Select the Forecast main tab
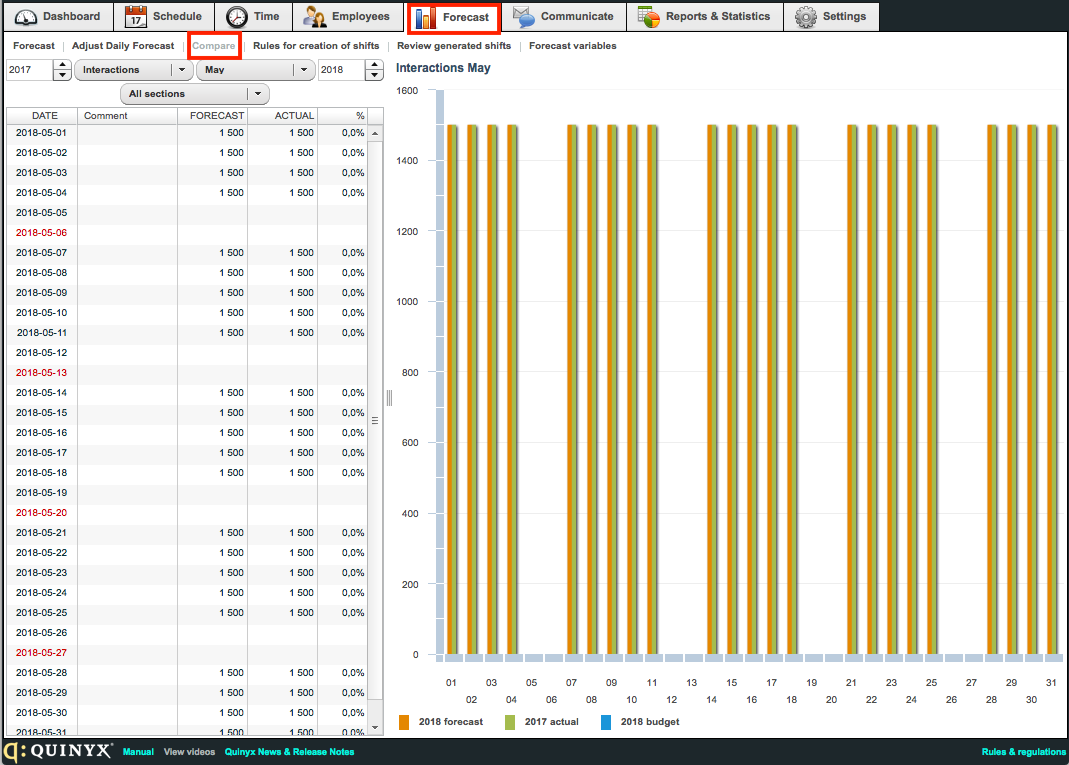The image size is (1069, 765). [453, 17]
